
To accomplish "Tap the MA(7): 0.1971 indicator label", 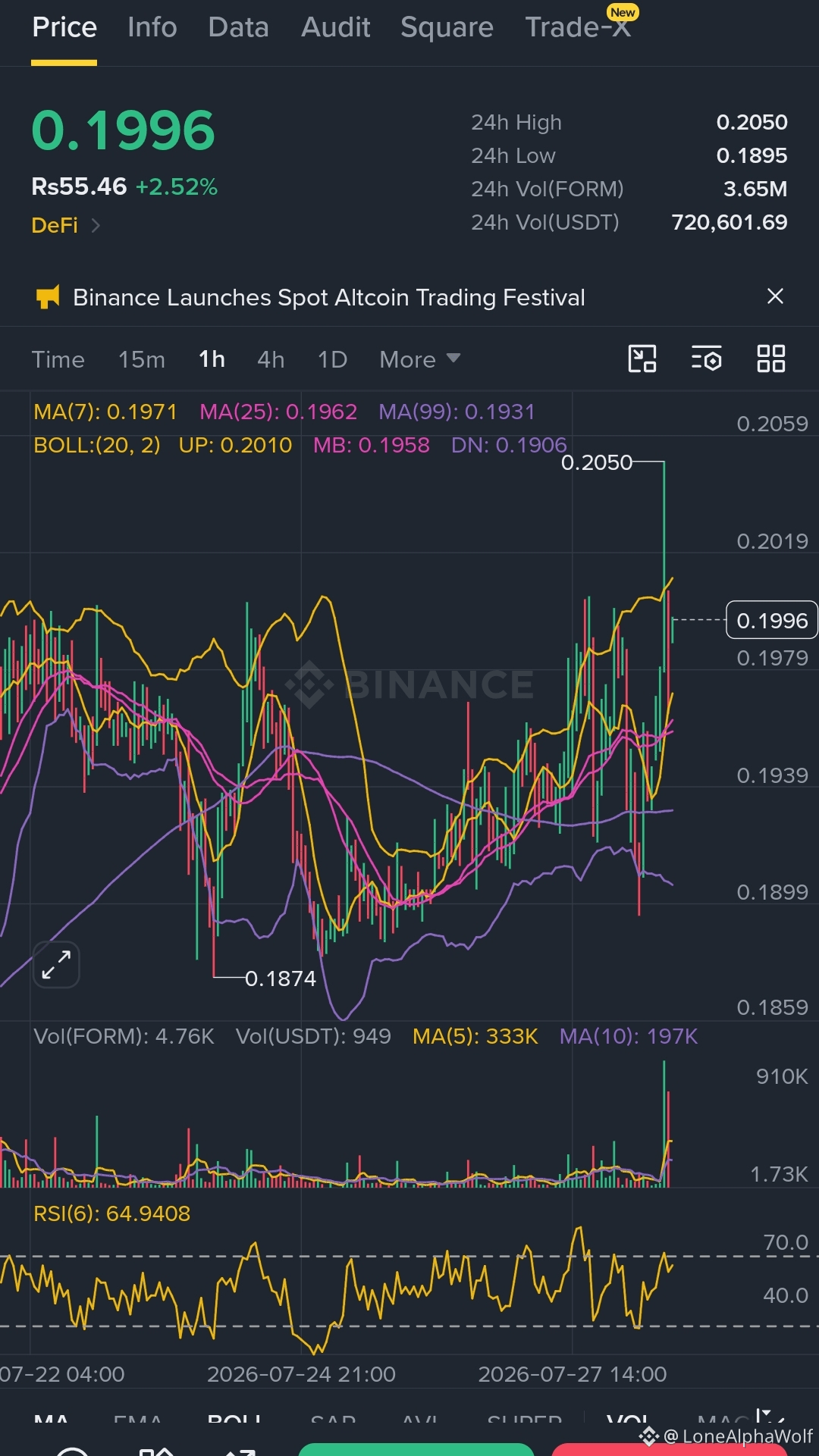I will pos(105,412).
